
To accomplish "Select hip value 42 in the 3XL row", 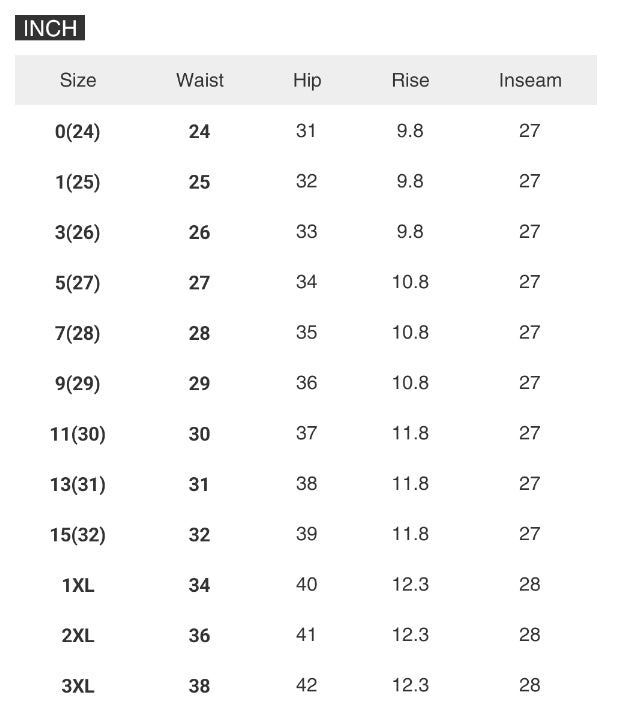I will click(x=307, y=685).
